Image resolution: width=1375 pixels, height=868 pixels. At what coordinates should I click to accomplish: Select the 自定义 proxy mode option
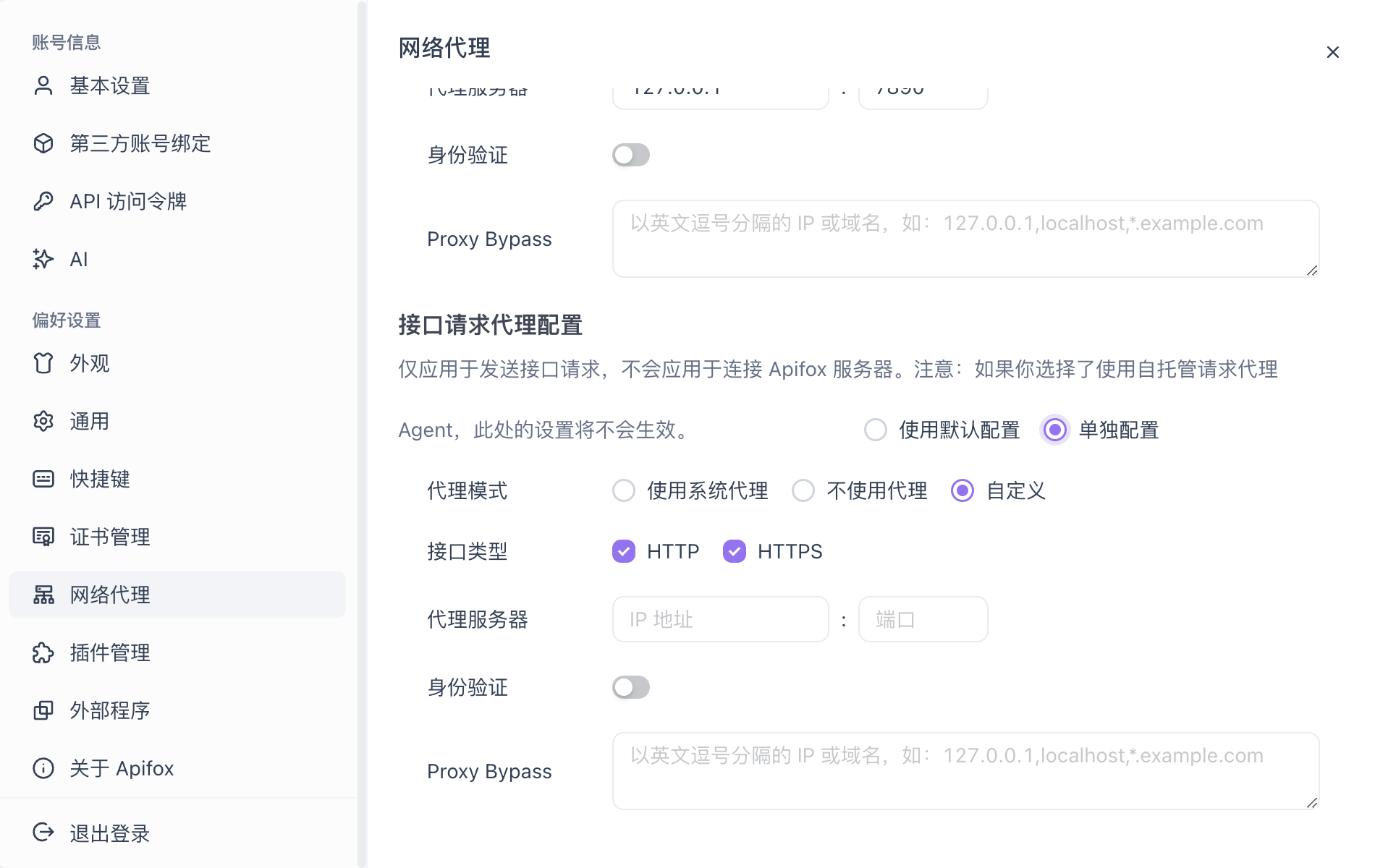tap(962, 491)
